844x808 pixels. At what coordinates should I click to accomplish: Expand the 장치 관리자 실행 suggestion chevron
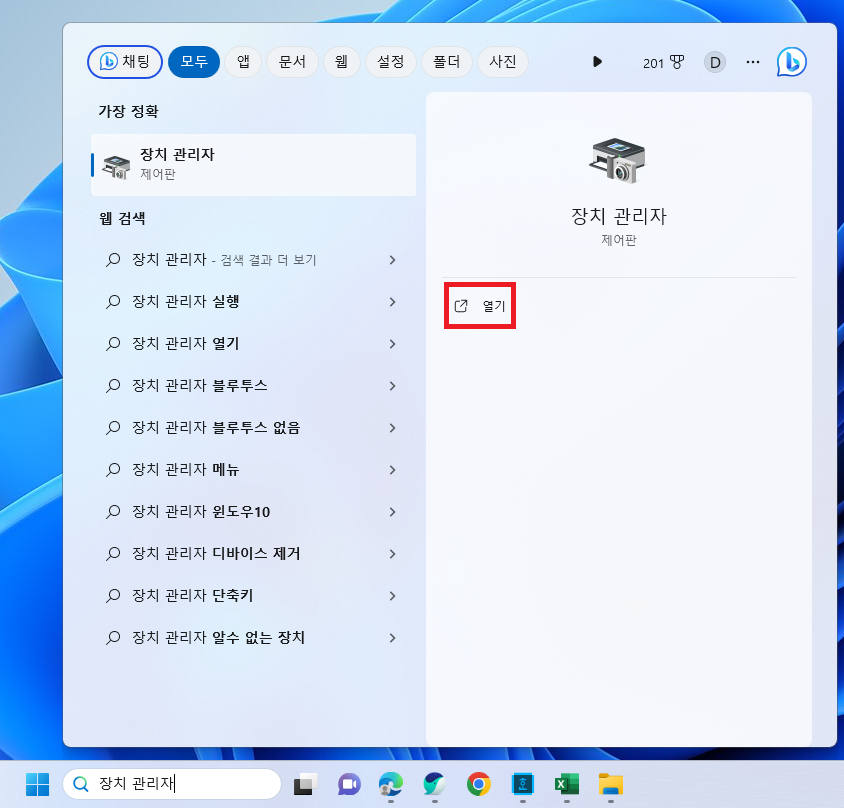[392, 301]
